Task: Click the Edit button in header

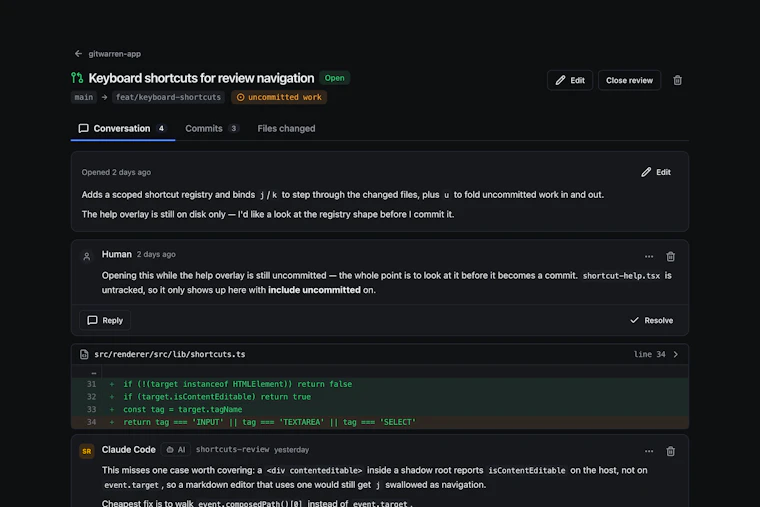Action: pos(570,80)
